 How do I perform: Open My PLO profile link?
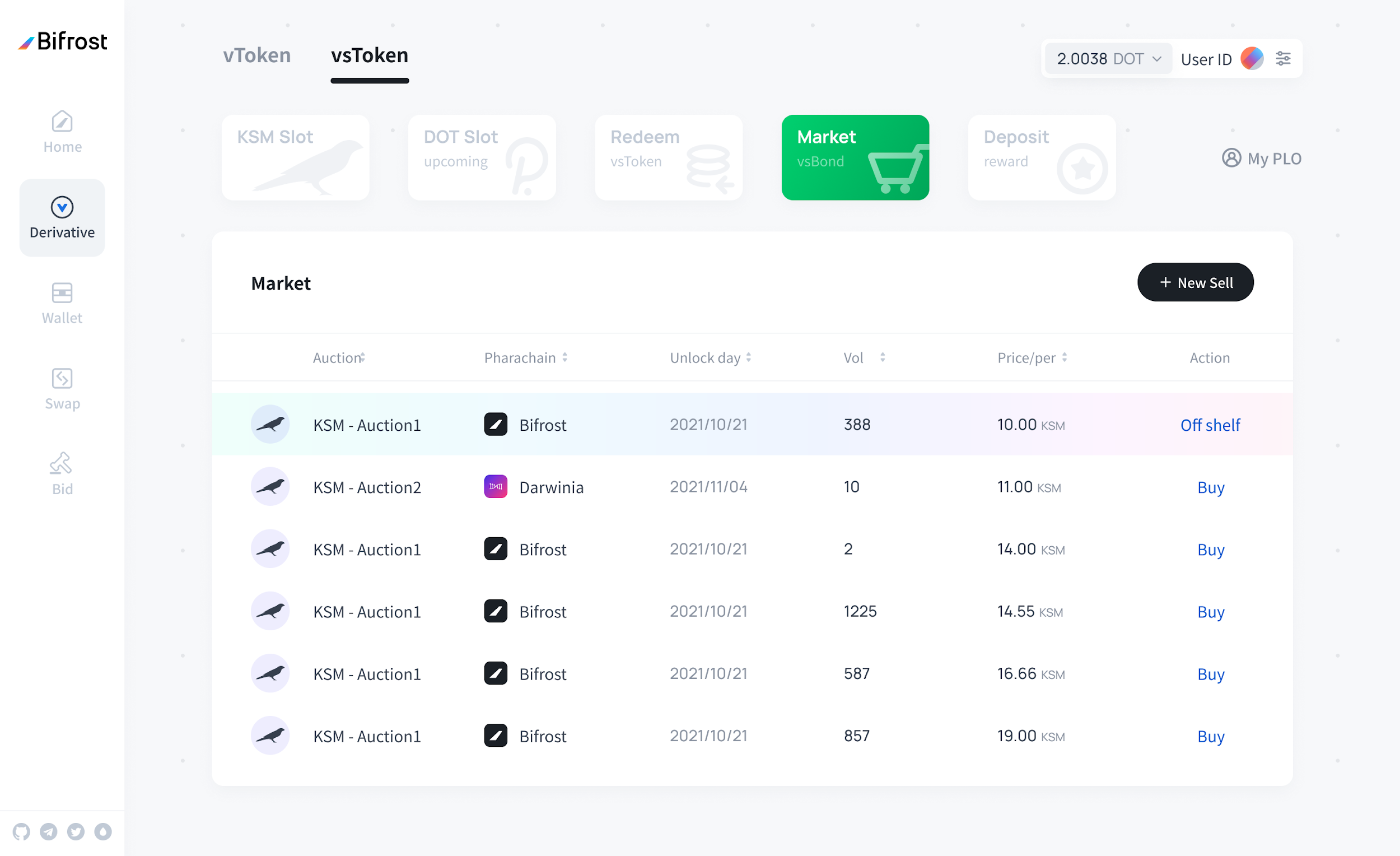click(x=1261, y=158)
